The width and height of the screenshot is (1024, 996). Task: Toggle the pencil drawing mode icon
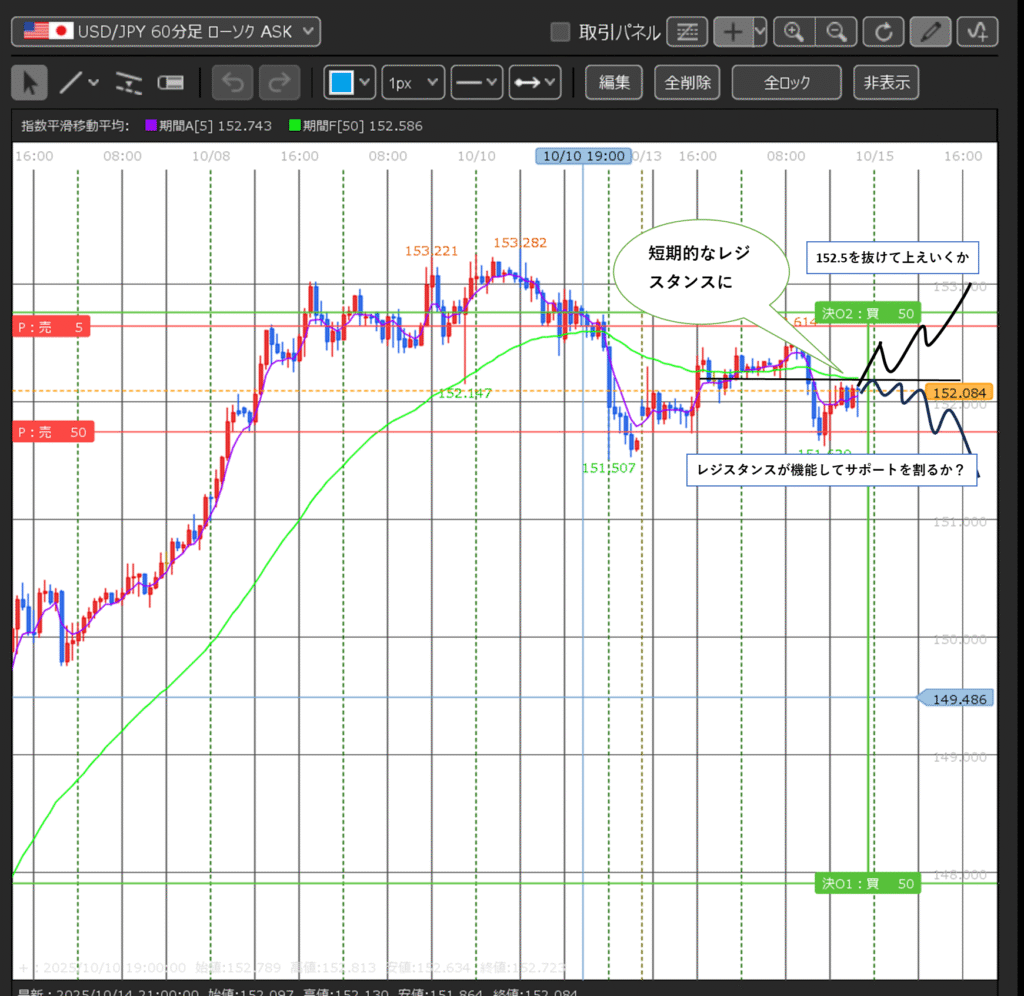point(931,32)
